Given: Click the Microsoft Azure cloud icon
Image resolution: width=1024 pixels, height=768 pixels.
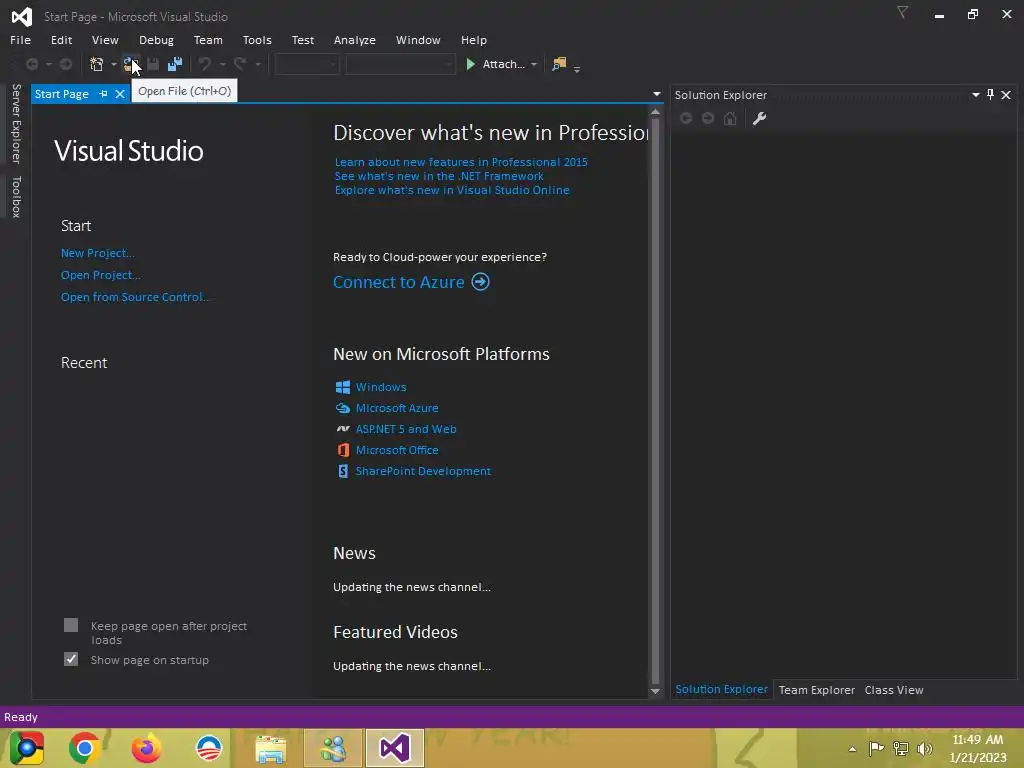Looking at the screenshot, I should (343, 408).
